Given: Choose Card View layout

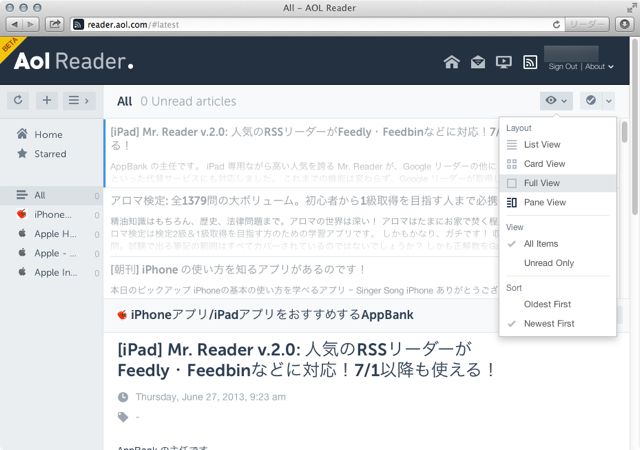Looking at the screenshot, I should (x=558, y=164).
